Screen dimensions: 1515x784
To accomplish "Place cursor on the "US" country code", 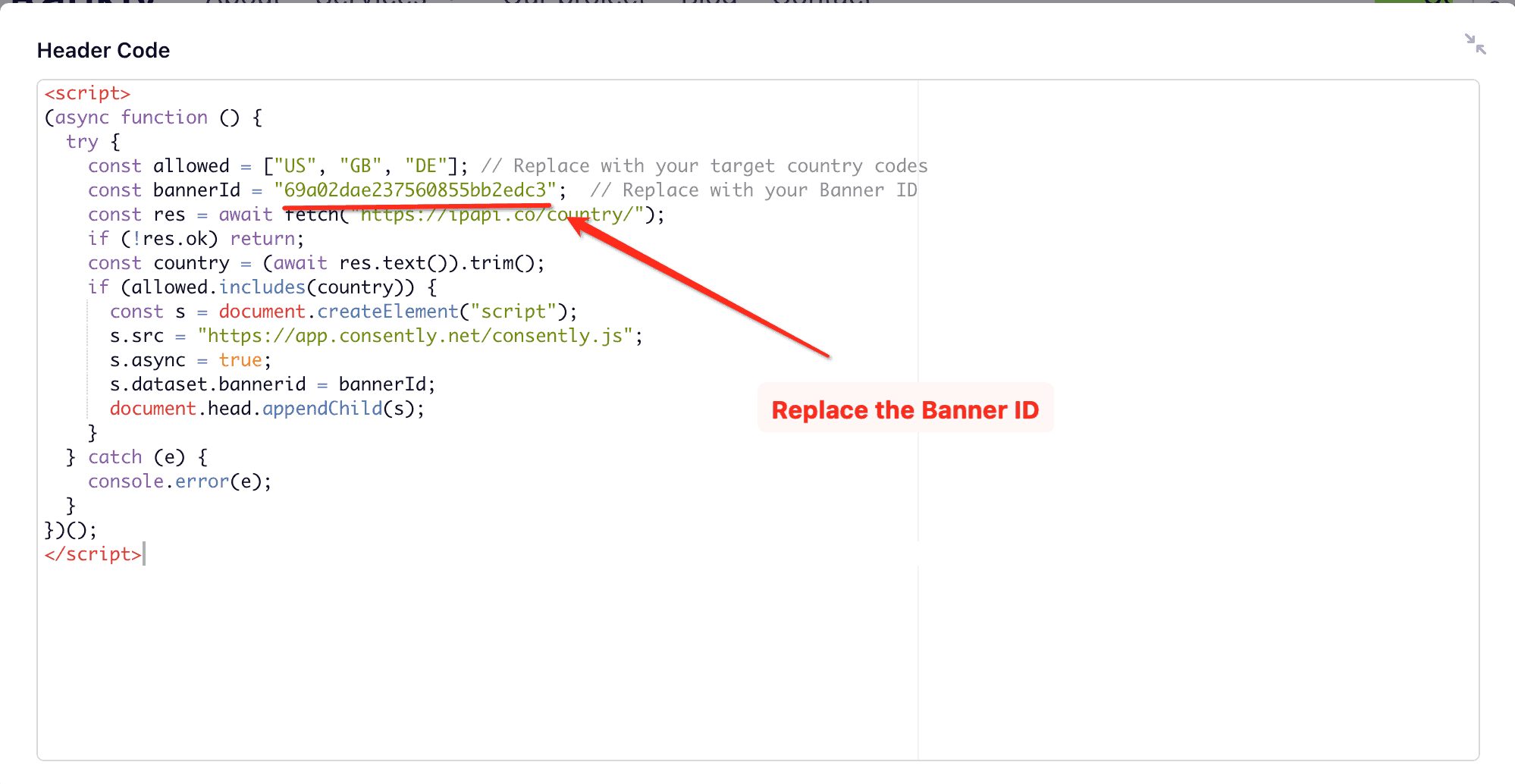I will point(294,166).
